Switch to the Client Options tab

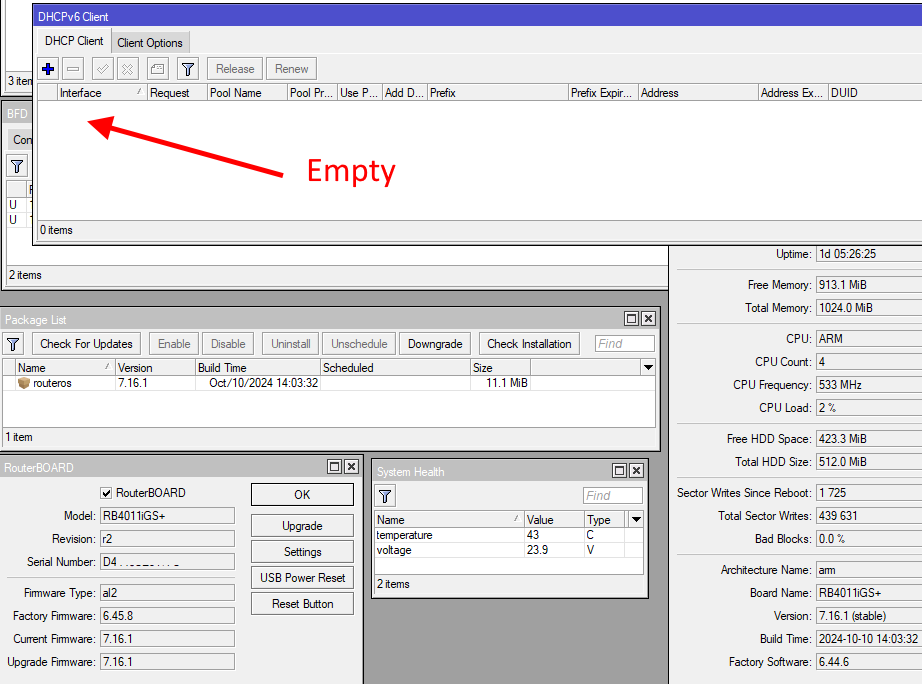click(x=150, y=42)
